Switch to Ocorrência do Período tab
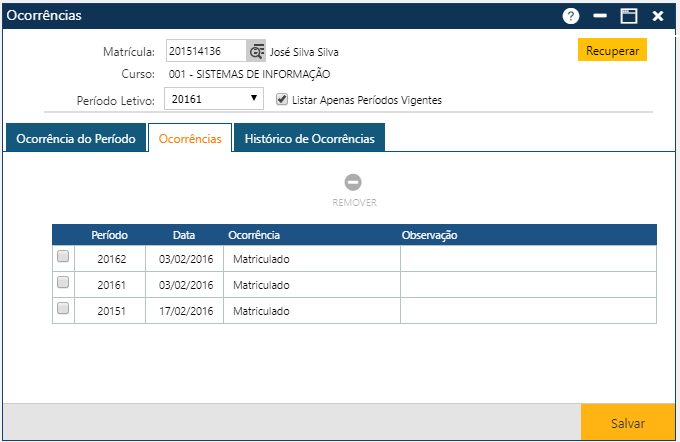The height and width of the screenshot is (442, 680). coord(76,139)
